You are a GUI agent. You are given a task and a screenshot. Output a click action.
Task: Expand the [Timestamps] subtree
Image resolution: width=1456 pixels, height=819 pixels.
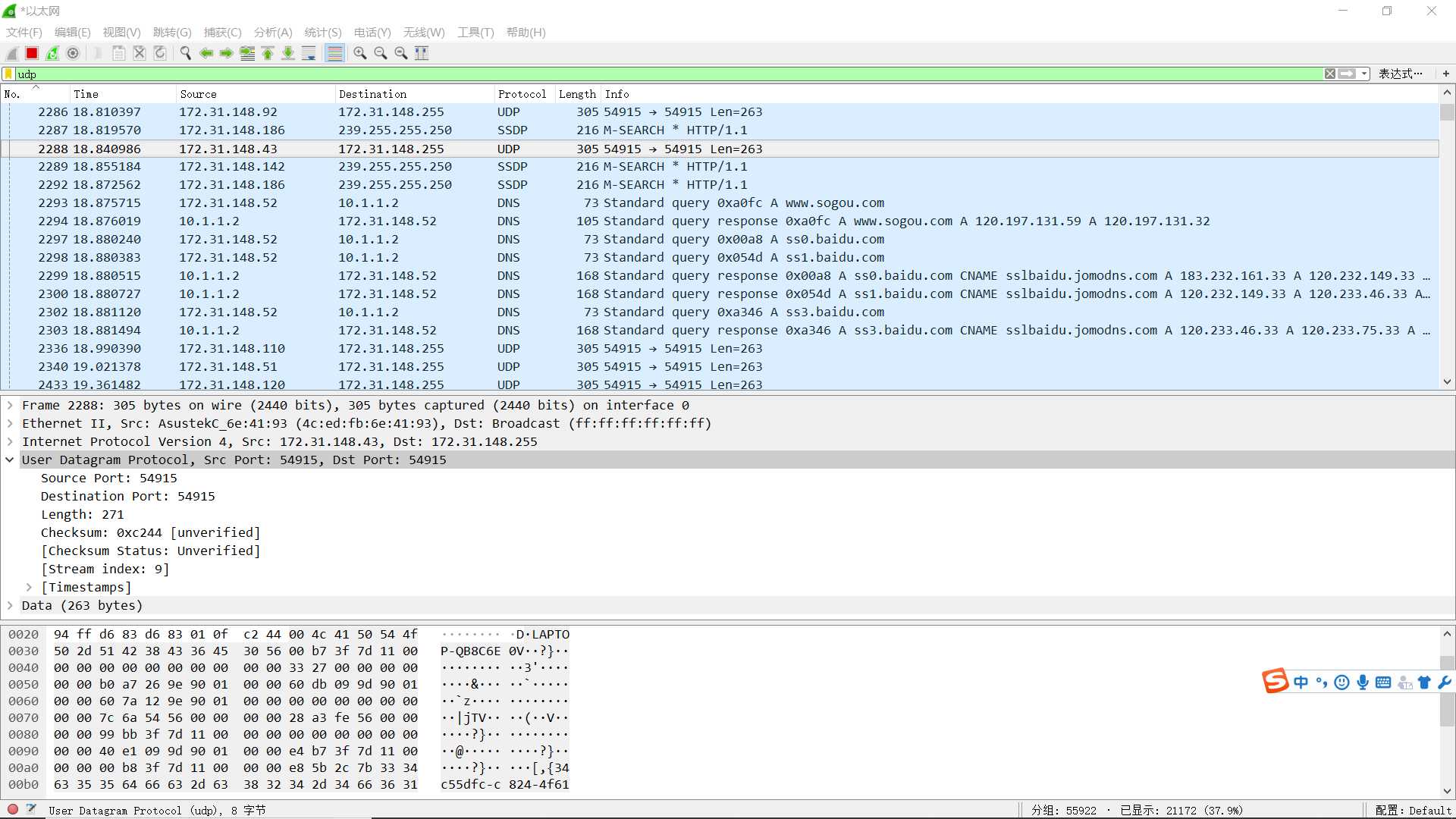(29, 587)
